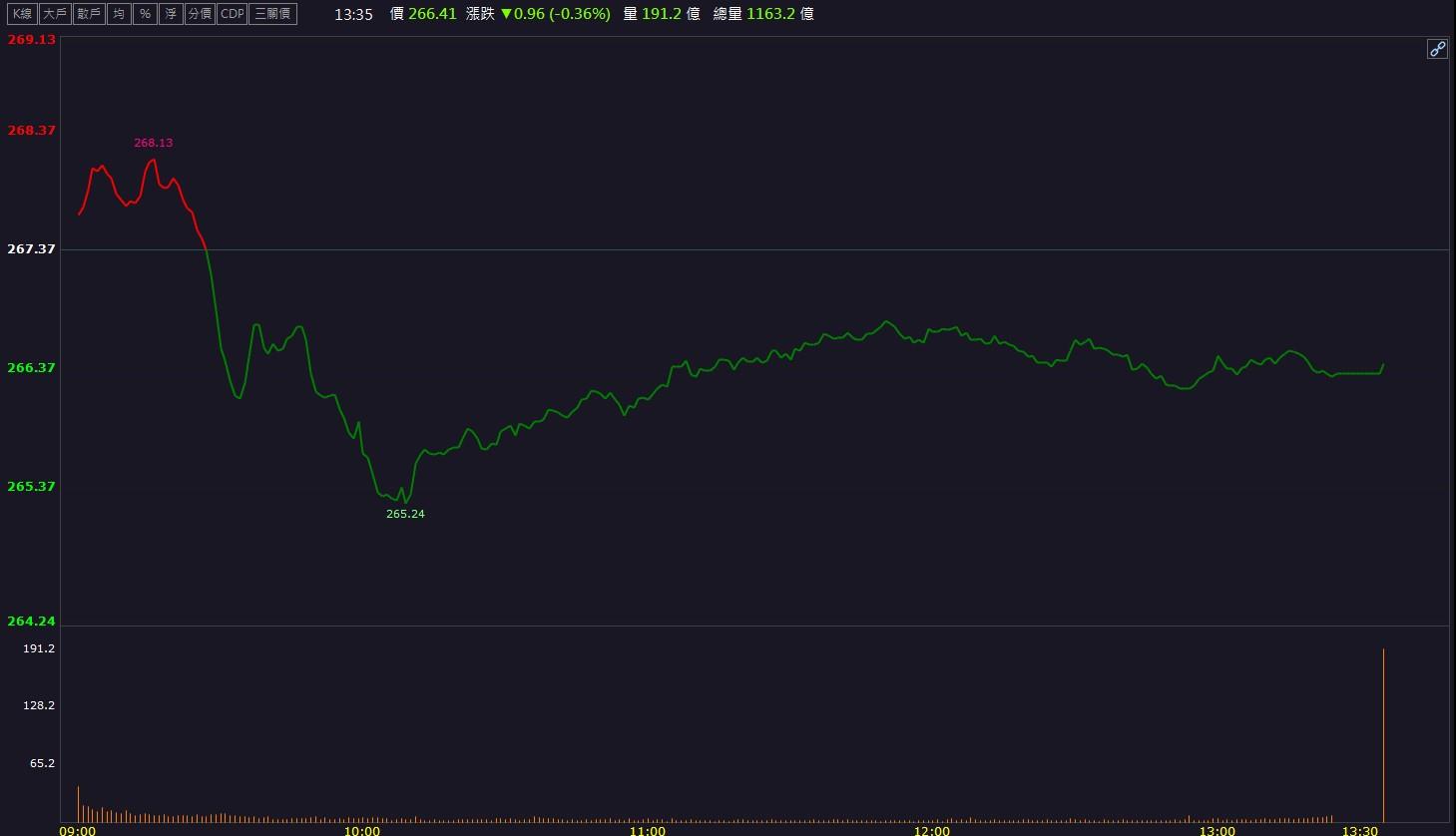Click the 10:00 time axis label
Viewport: 1456px width, 836px height.
(362, 830)
